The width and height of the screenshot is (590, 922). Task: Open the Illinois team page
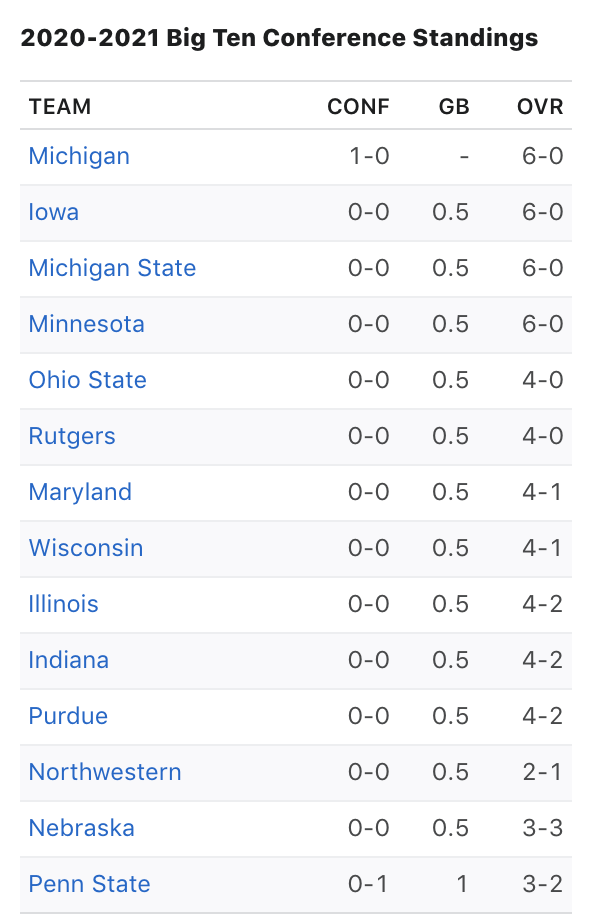click(64, 604)
